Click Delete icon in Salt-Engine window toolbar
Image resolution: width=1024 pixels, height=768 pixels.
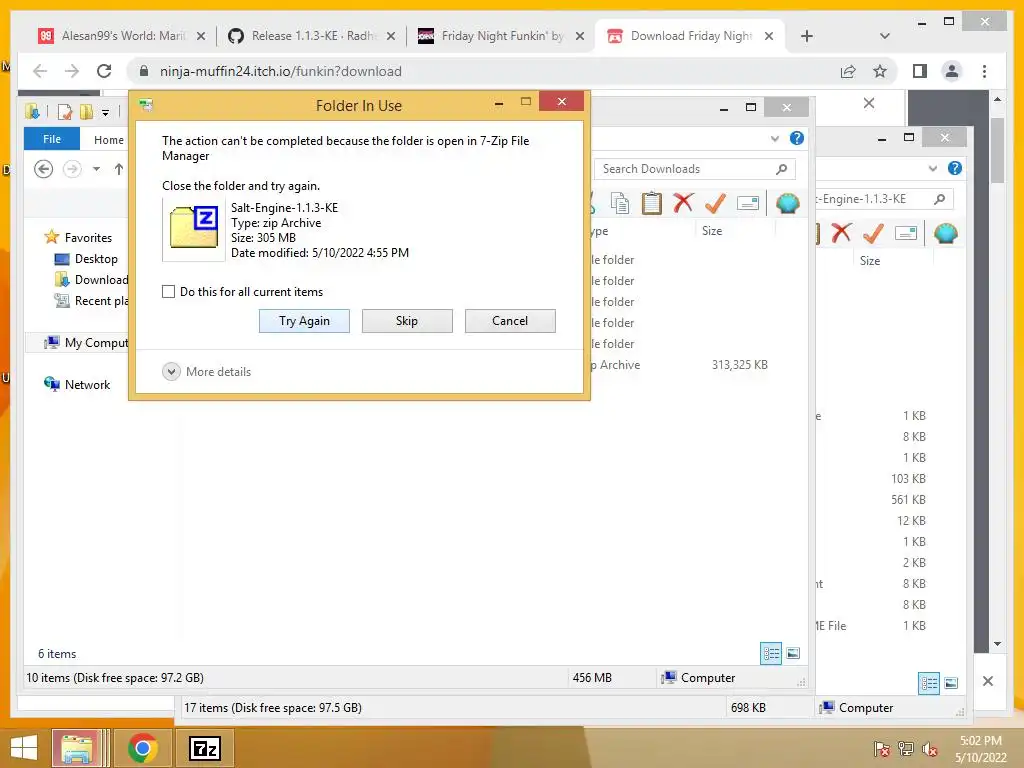point(841,232)
